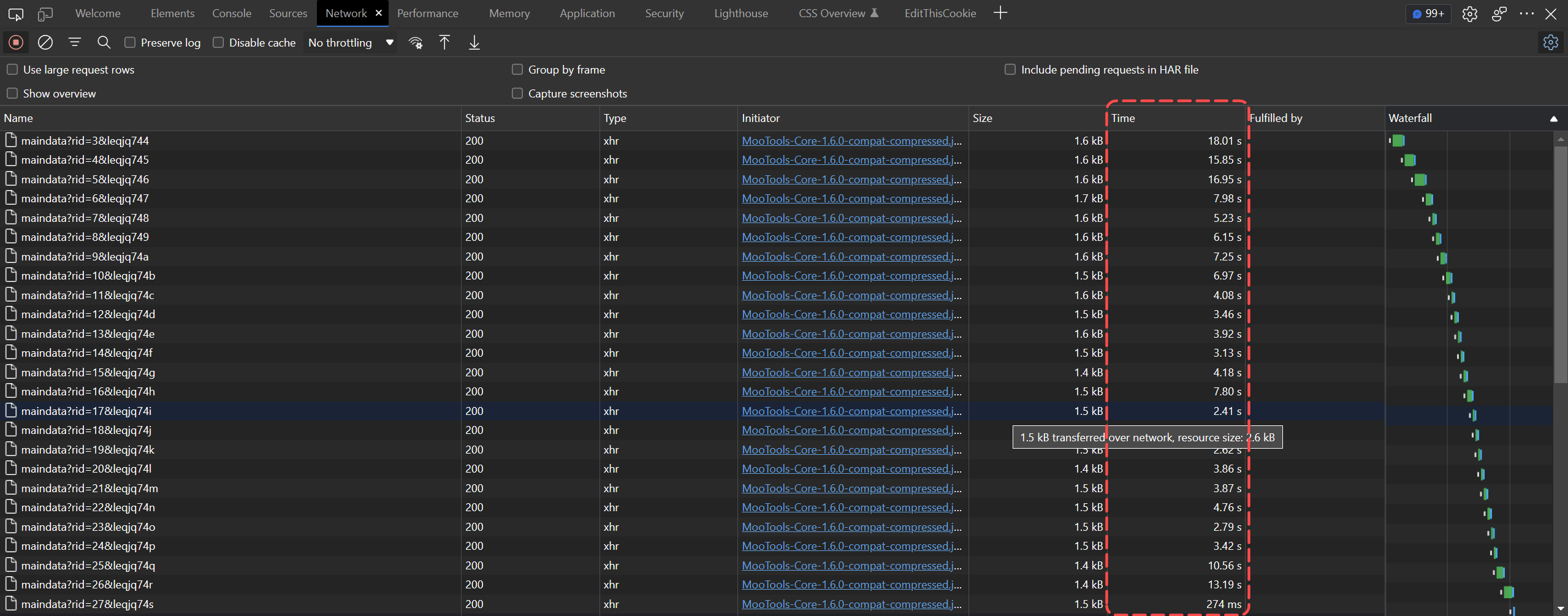Viewport: 1568px width, 616px height.
Task: Open Network panel settings gear
Action: point(1551,42)
